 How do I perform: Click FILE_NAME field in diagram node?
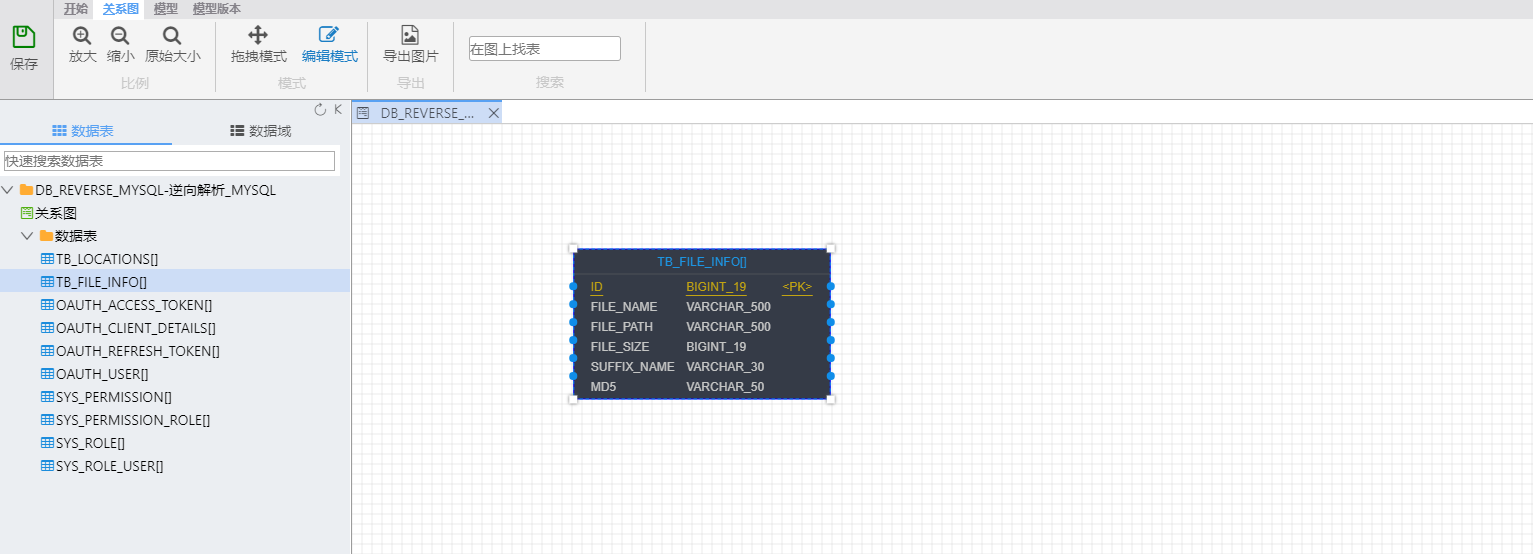coord(624,307)
